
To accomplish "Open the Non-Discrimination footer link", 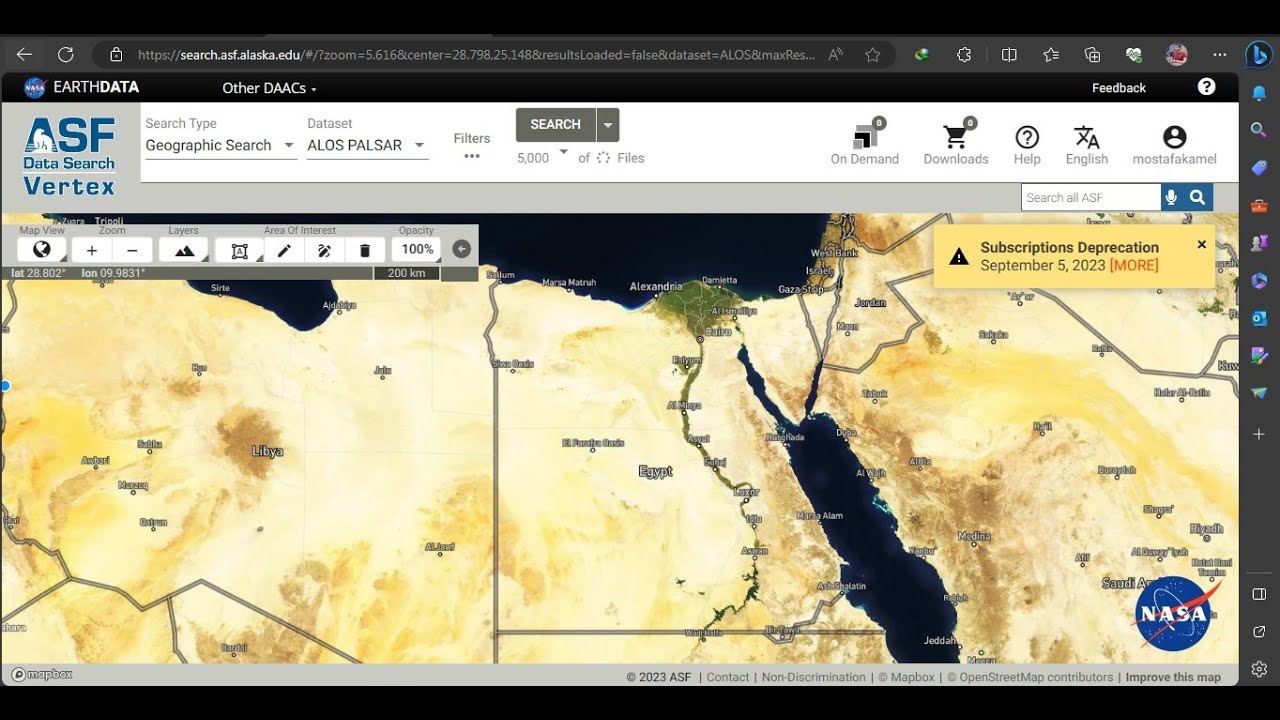I will 813,677.
